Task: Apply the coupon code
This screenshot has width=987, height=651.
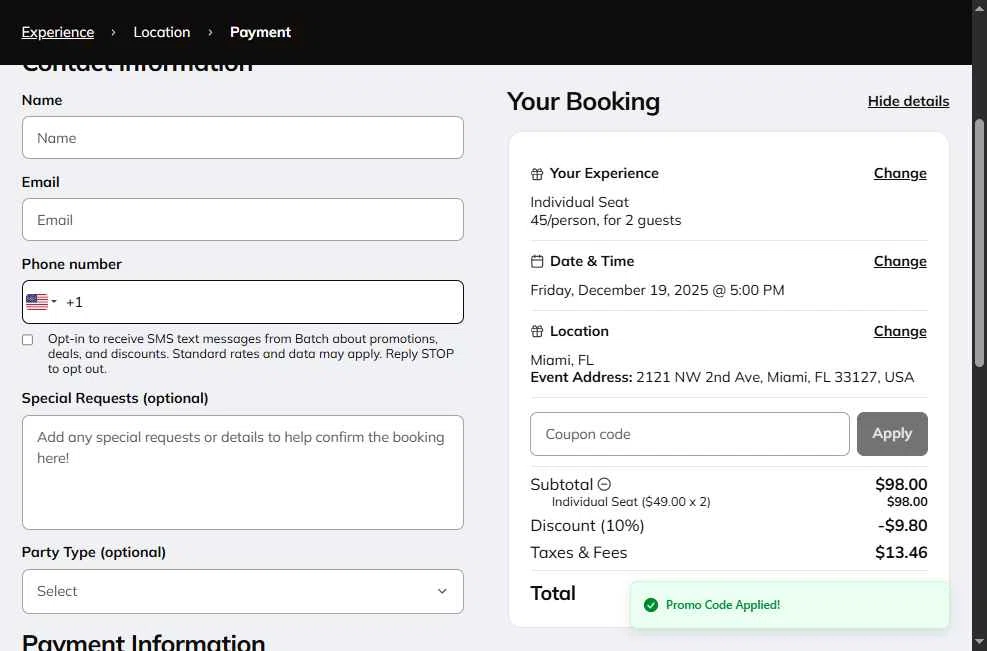Action: point(892,434)
